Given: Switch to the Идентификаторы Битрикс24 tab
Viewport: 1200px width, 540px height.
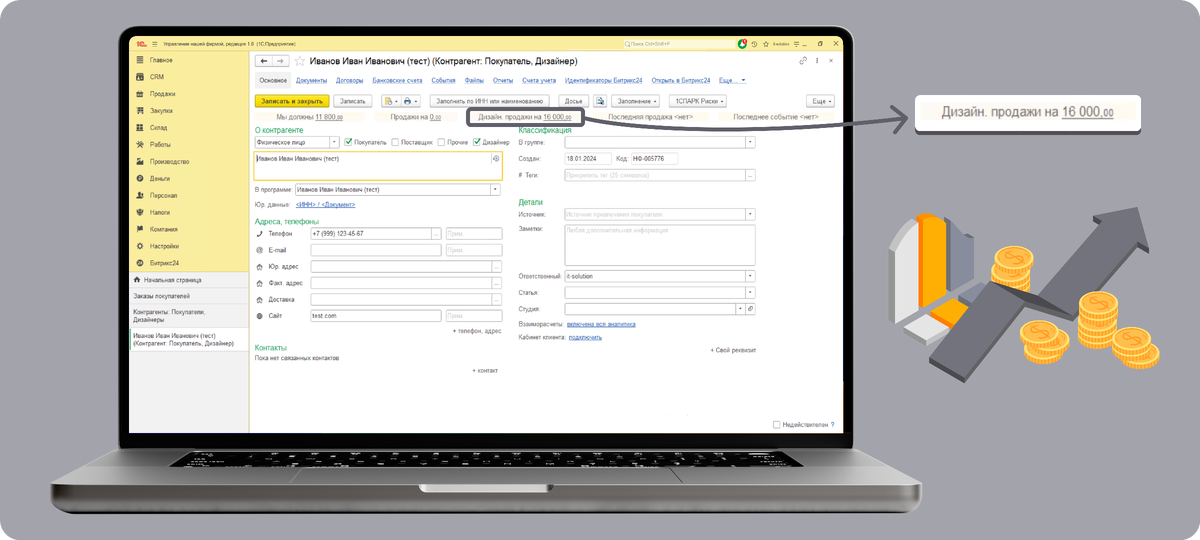Looking at the screenshot, I should pos(604,80).
